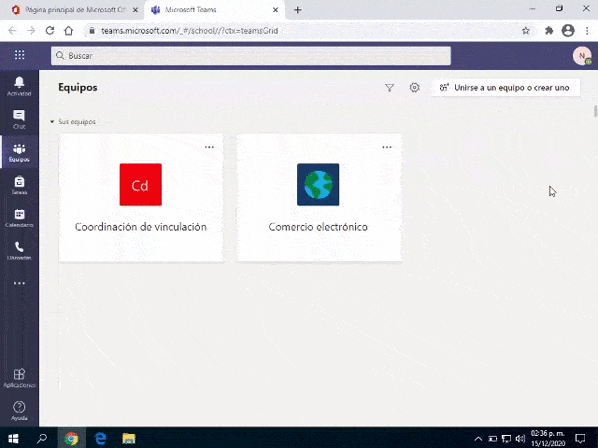Click the page vertical scrollbar

(x=595, y=111)
